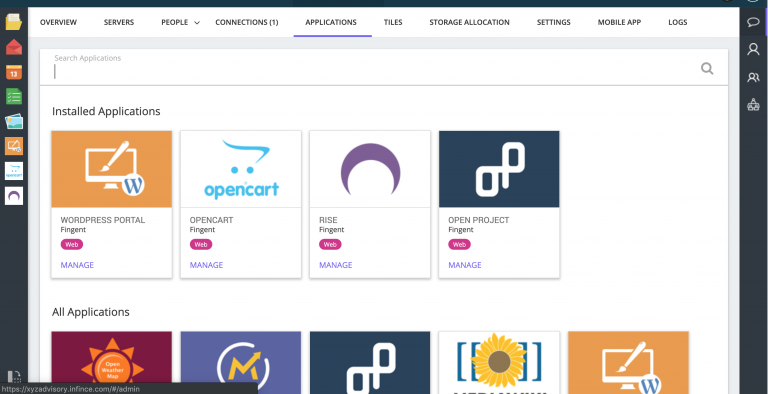768x394 pixels.
Task: Open the photos gallery sidebar icon
Action: tap(14, 121)
